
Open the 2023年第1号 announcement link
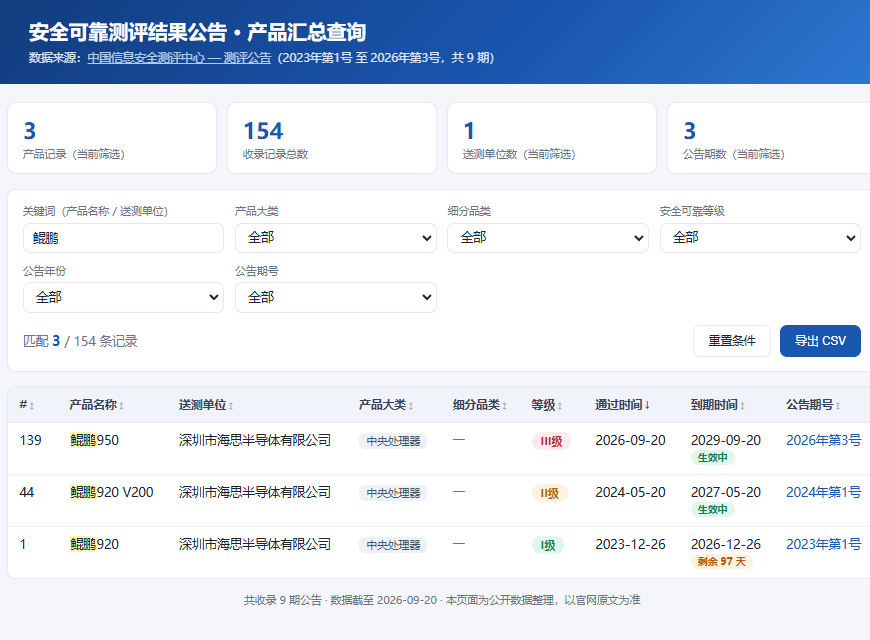point(823,545)
